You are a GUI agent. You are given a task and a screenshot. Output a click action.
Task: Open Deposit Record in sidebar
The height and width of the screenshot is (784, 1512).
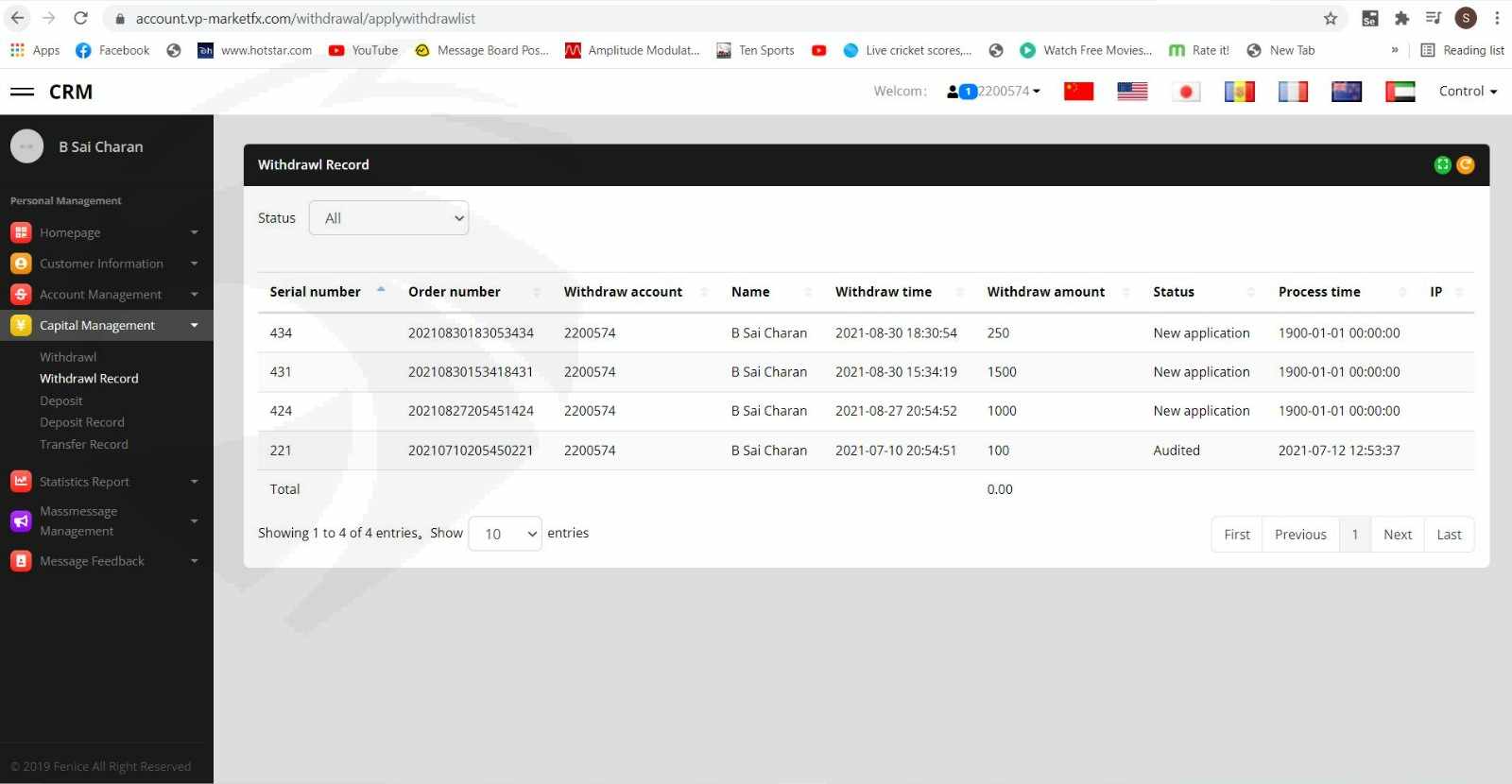click(82, 422)
